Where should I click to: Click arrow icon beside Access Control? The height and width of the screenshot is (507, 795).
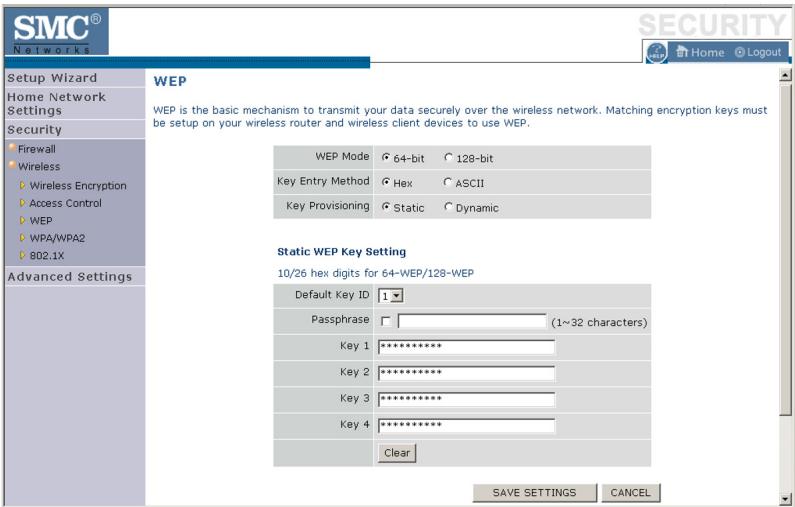(22, 203)
